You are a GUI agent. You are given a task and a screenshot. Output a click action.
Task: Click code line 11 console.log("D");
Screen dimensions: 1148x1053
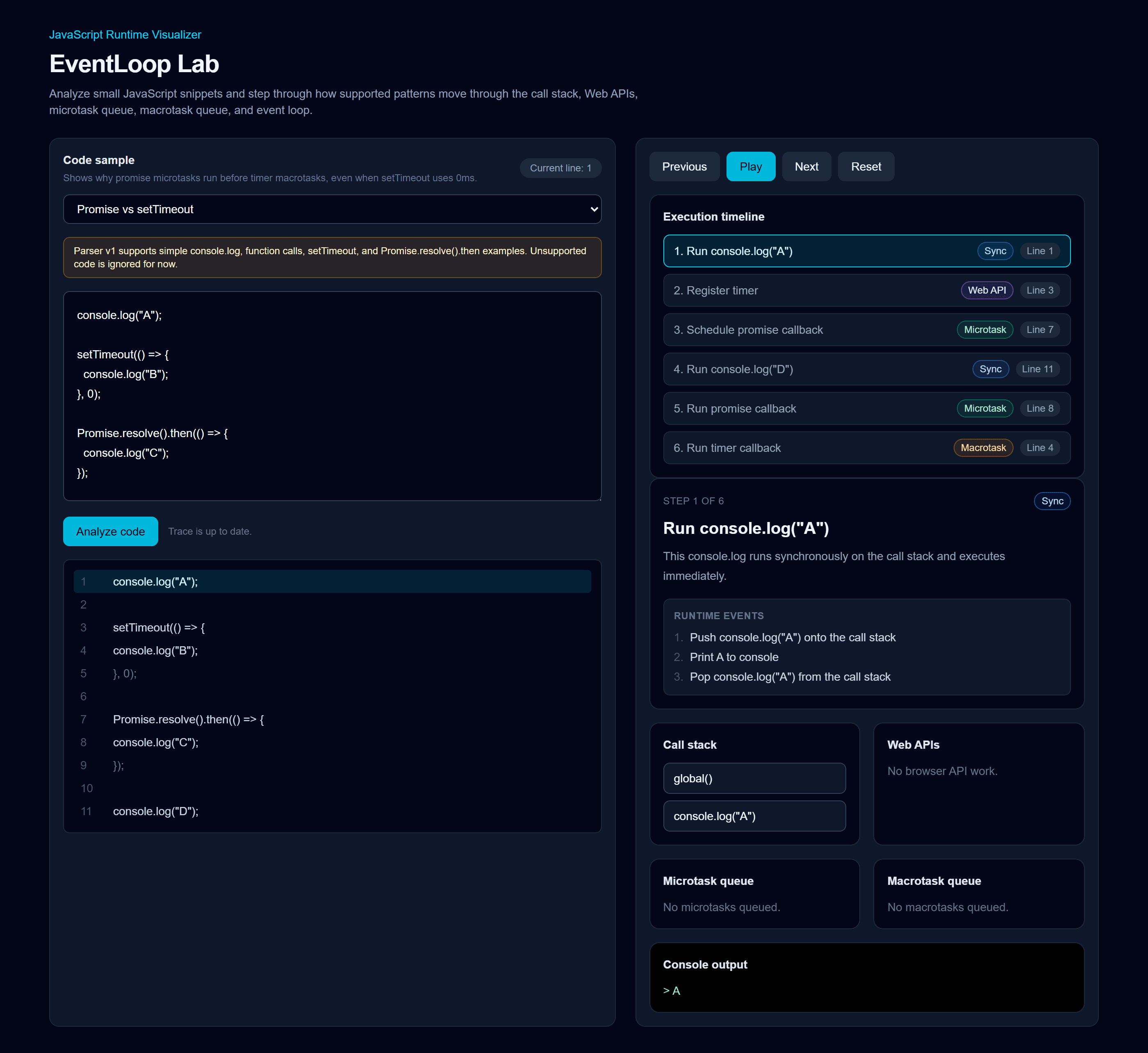coord(332,811)
